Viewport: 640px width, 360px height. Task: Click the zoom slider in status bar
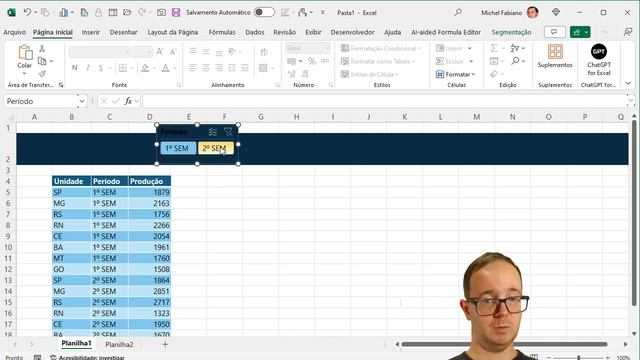pyautogui.click(x=578, y=358)
